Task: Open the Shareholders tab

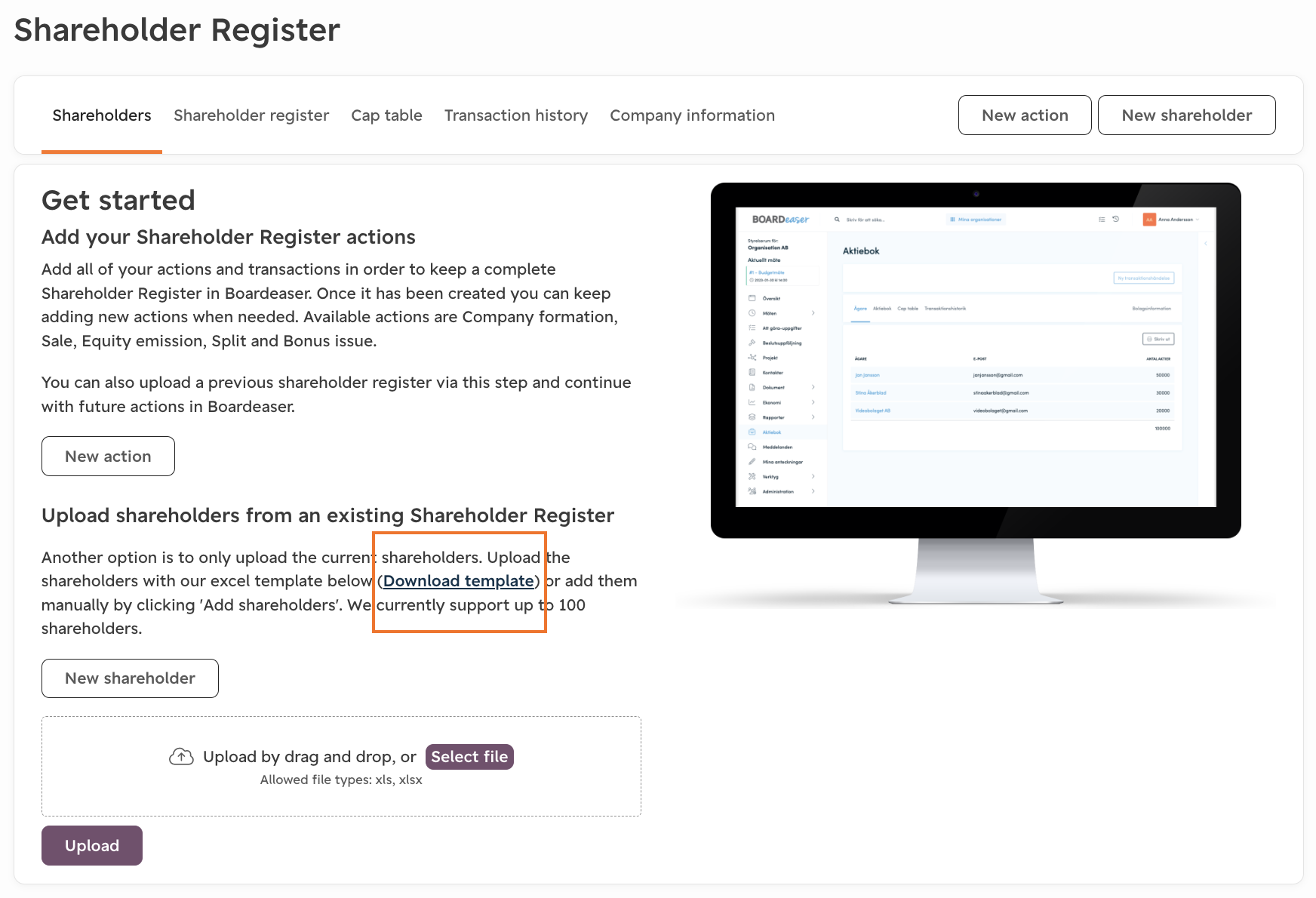Action: coord(102,115)
